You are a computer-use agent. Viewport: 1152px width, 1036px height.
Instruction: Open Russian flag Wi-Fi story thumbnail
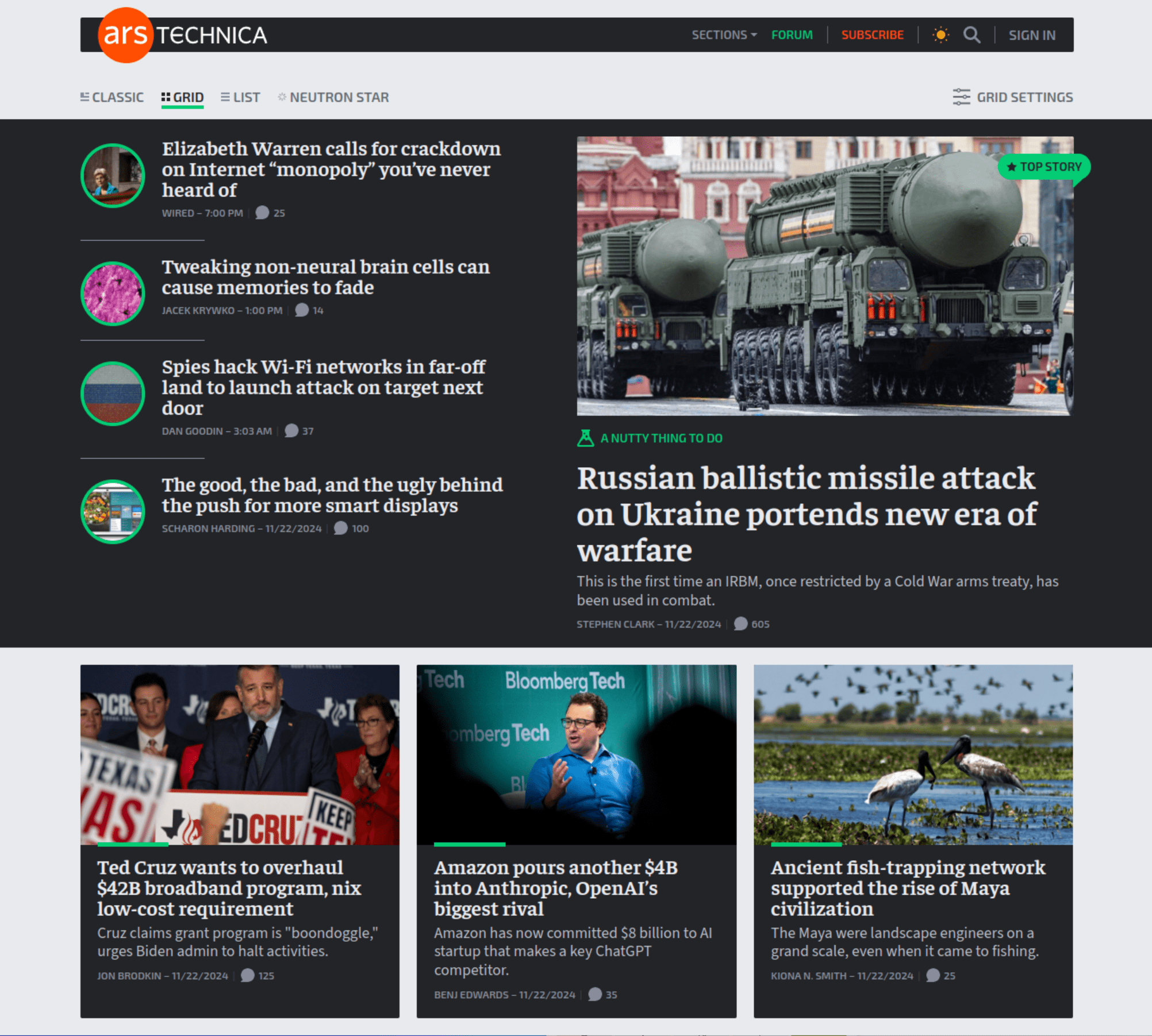[x=113, y=394]
